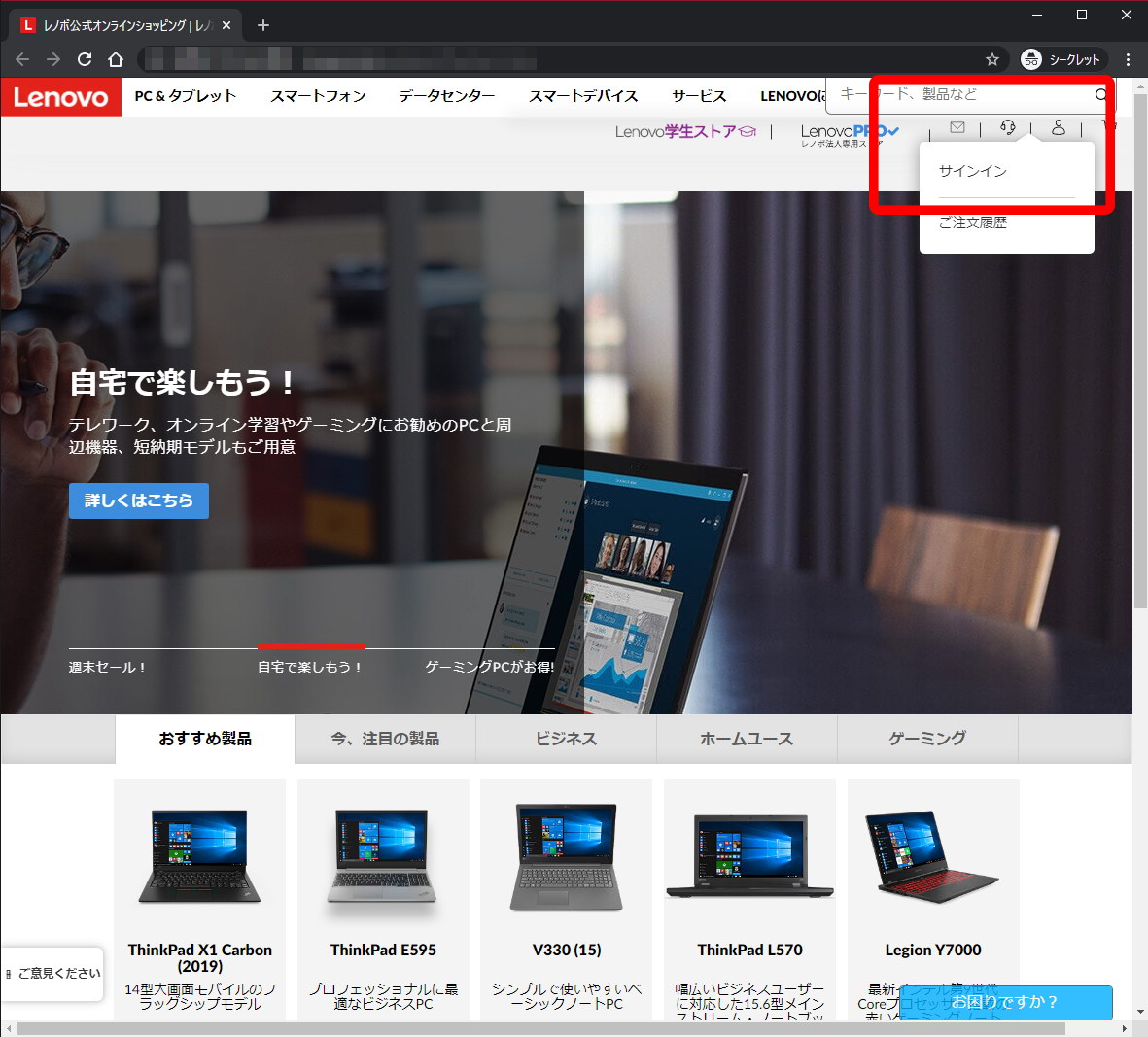Switch to the ホームユース tab
This screenshot has width=1148, height=1037.
click(747, 739)
